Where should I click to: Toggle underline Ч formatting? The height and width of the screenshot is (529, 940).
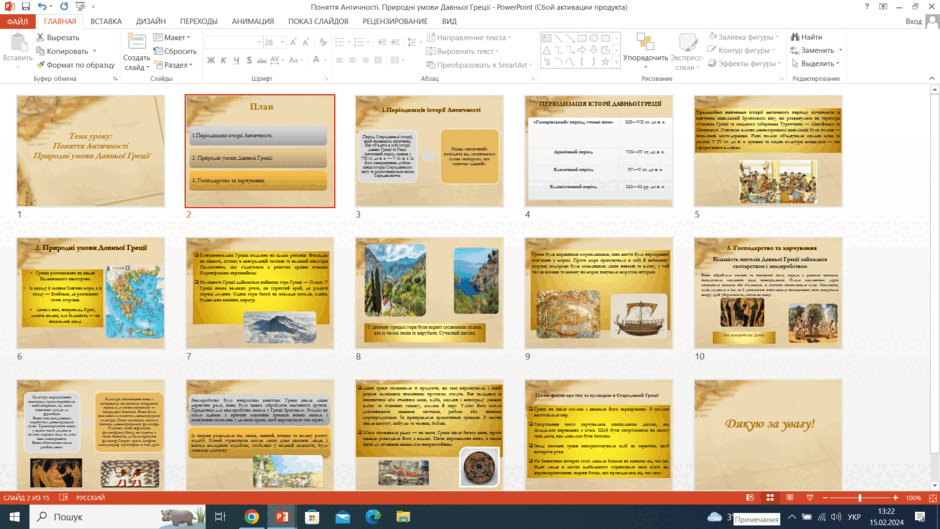pos(236,60)
